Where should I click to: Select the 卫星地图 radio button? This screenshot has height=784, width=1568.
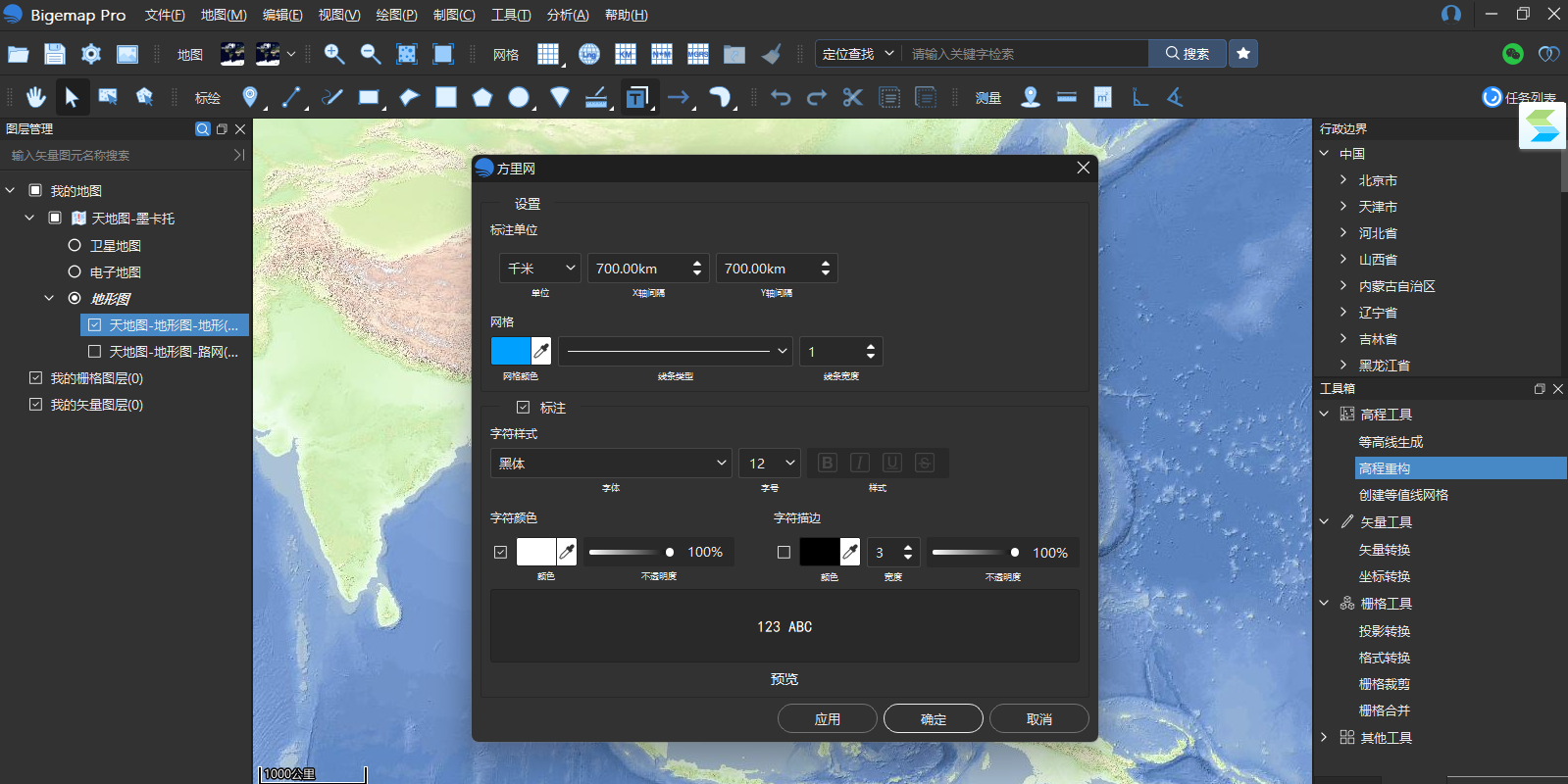[75, 245]
